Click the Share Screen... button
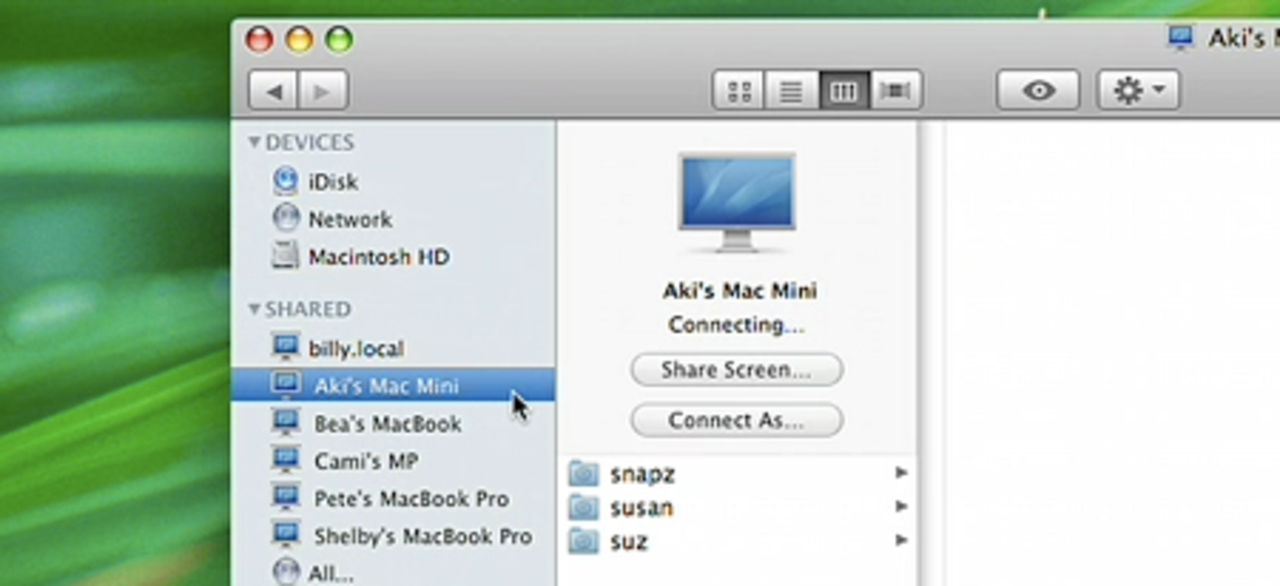The image size is (1280, 586). pos(736,370)
